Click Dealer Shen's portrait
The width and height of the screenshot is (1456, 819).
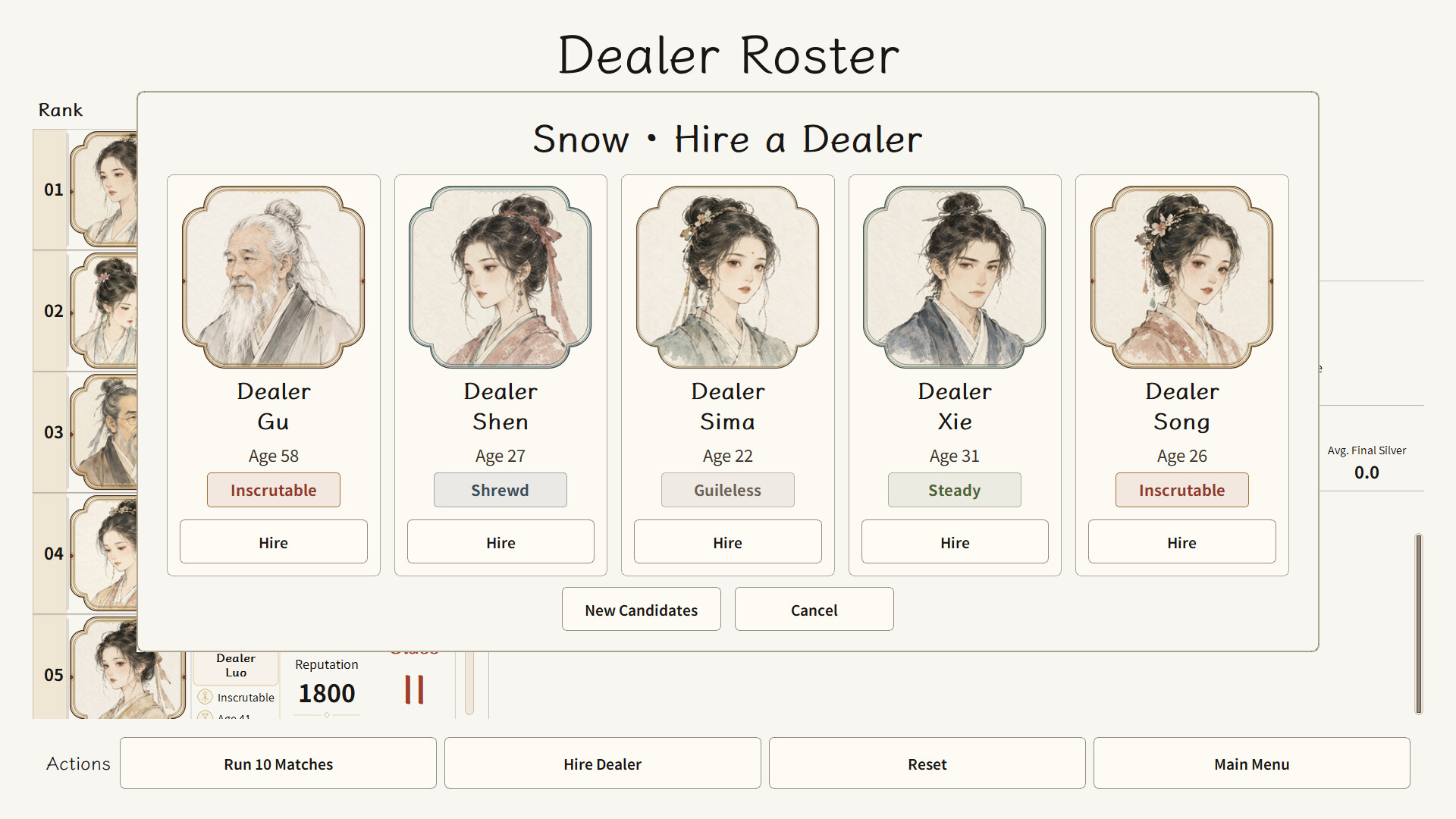[x=500, y=277]
